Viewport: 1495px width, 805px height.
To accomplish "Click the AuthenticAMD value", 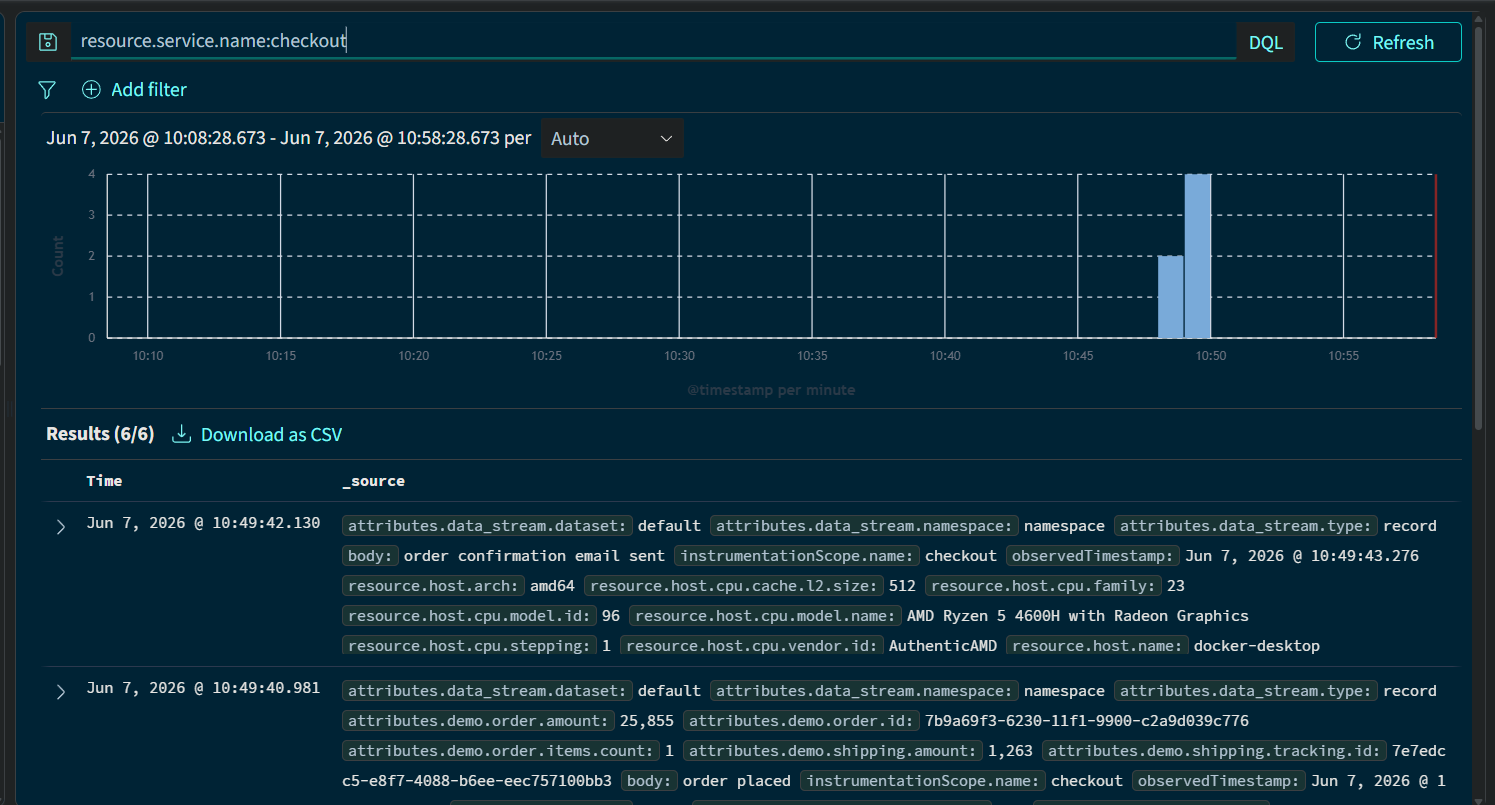I will (942, 645).
